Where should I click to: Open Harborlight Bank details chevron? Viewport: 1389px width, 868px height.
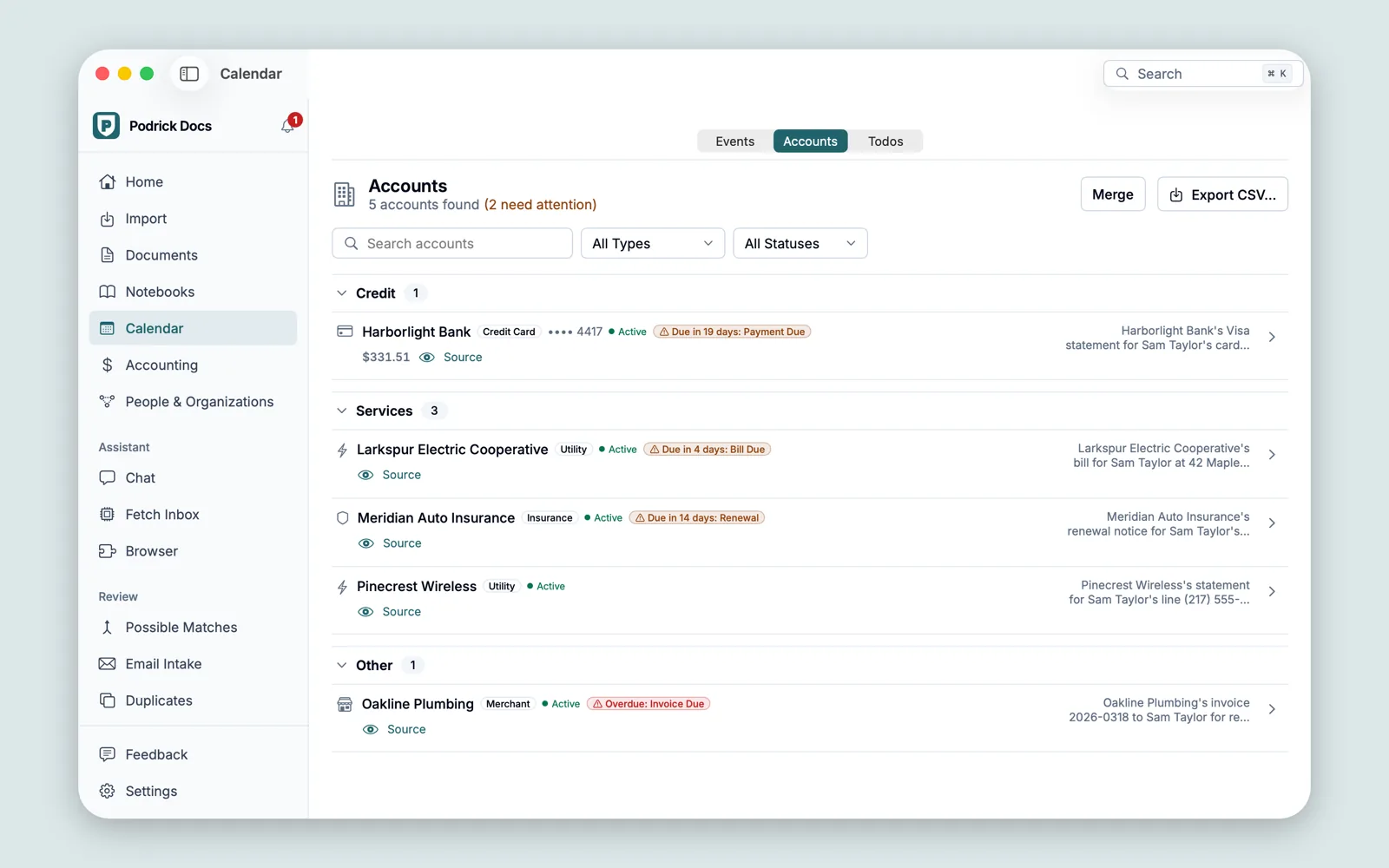(x=1272, y=338)
